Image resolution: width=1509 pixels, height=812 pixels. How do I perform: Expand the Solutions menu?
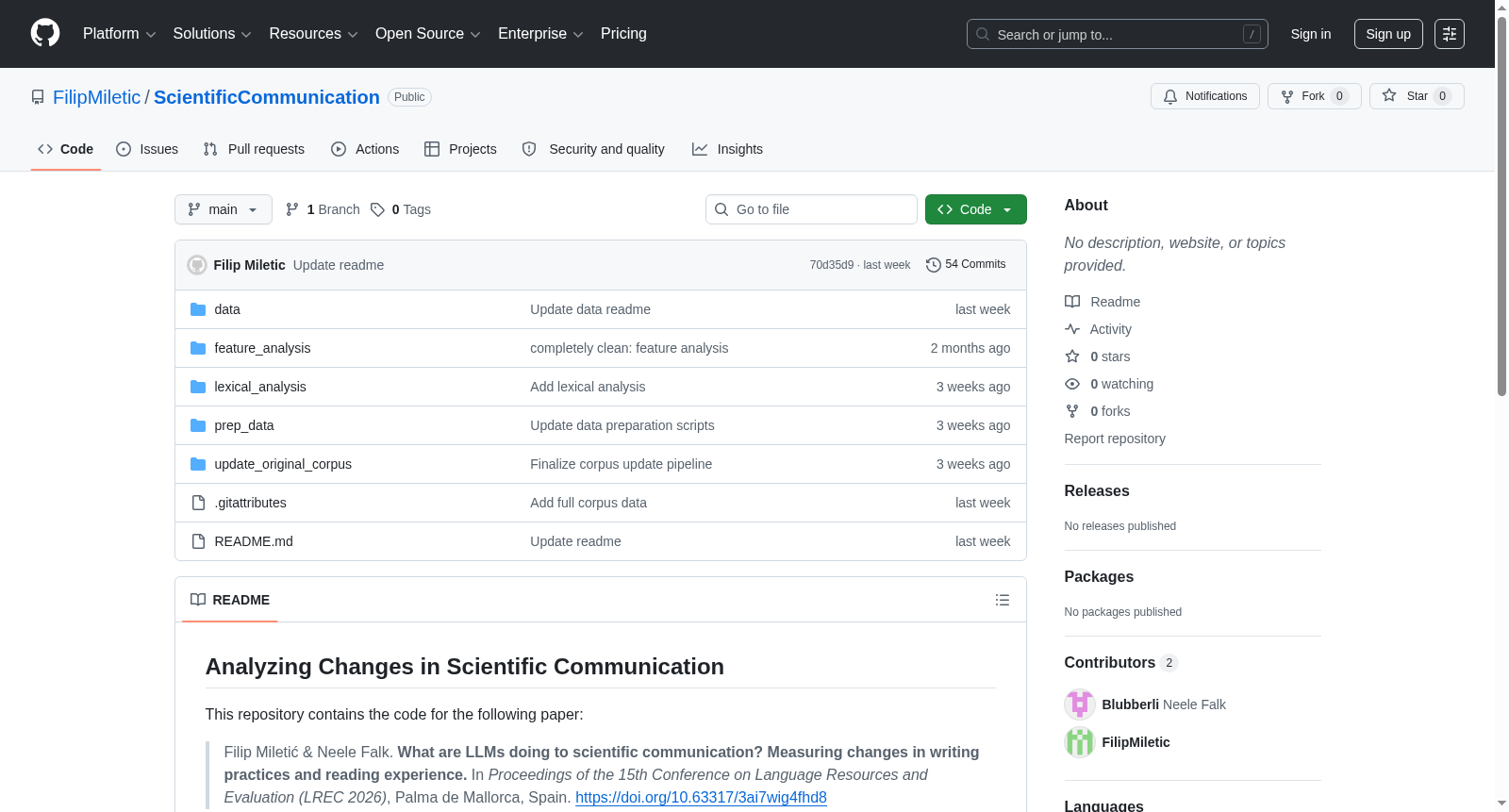pyautogui.click(x=212, y=34)
